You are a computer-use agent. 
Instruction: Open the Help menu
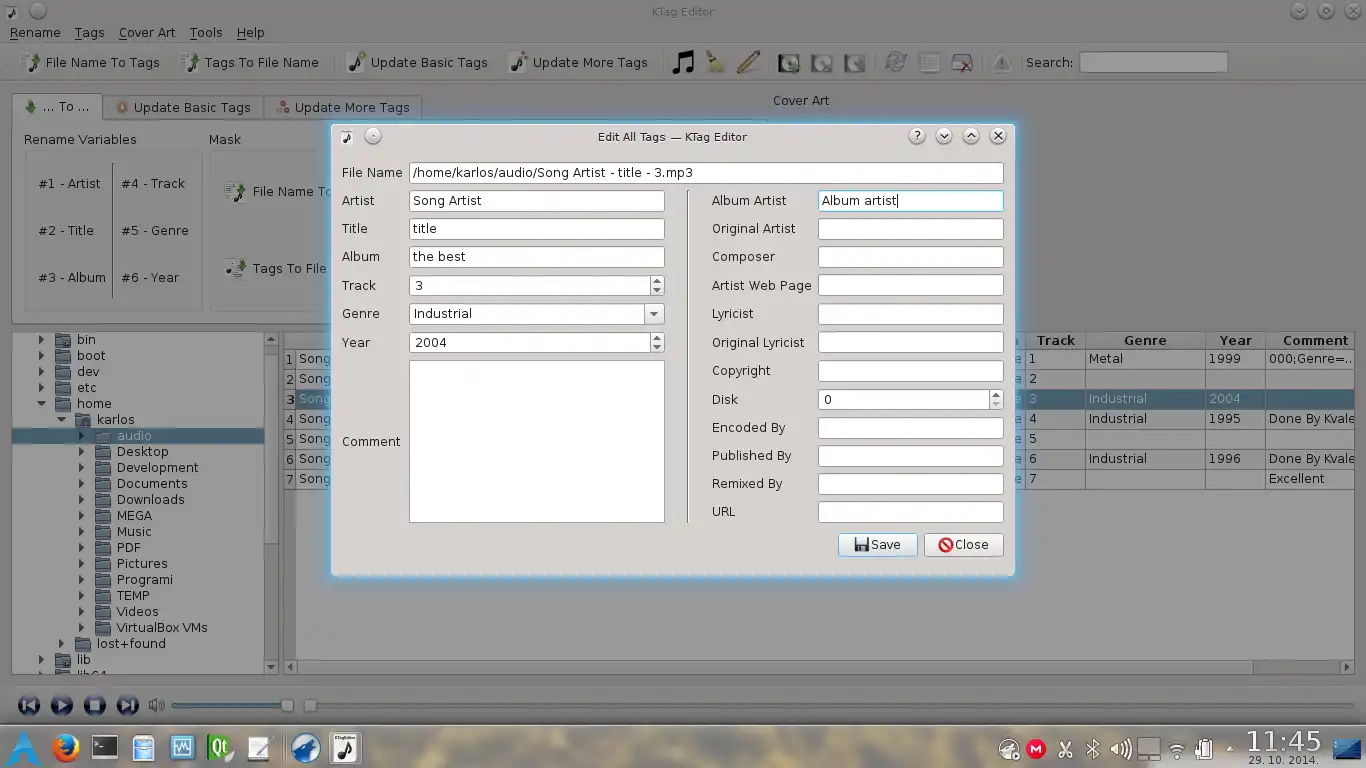(250, 32)
